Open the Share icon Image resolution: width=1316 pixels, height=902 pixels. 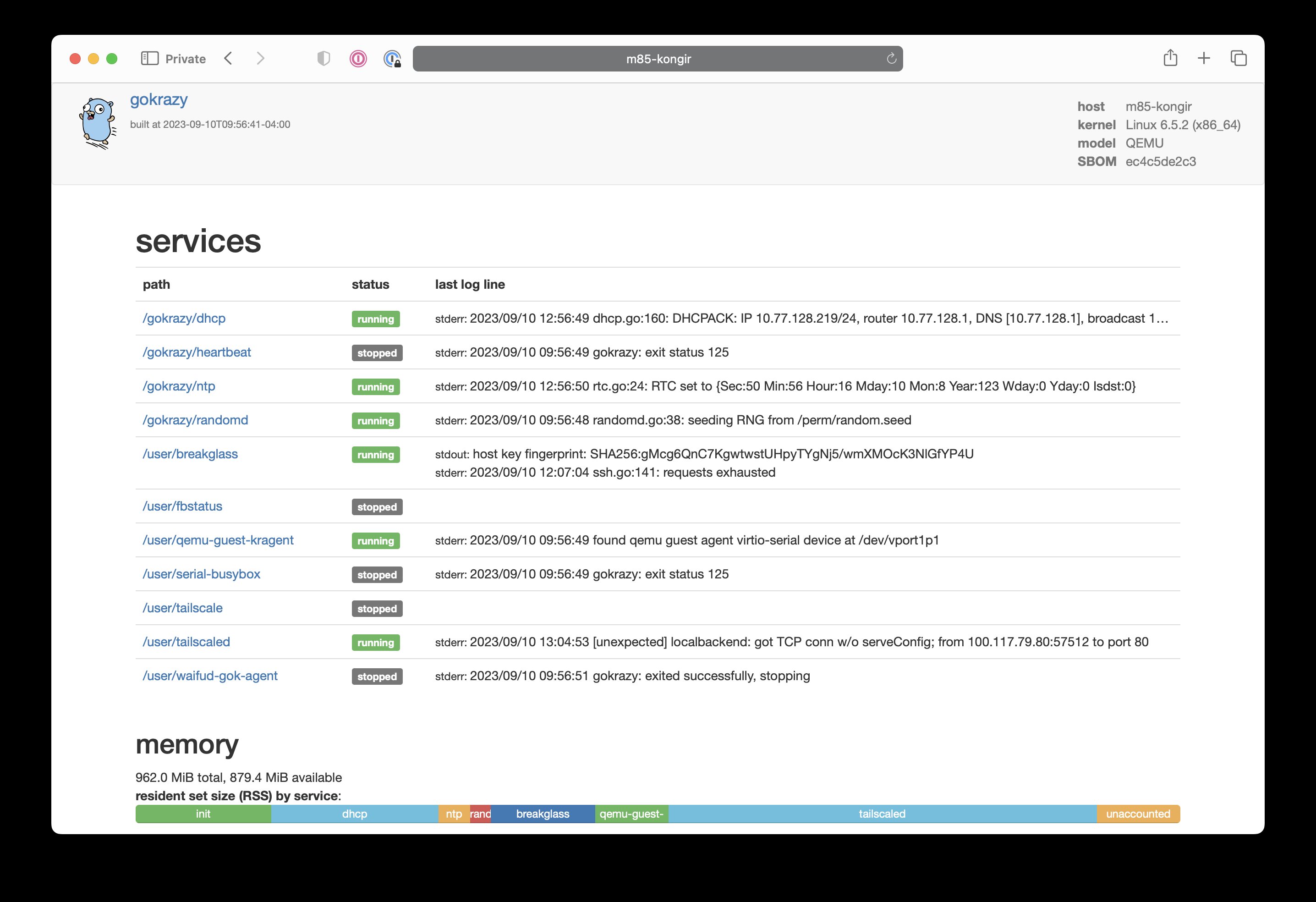(x=1170, y=58)
